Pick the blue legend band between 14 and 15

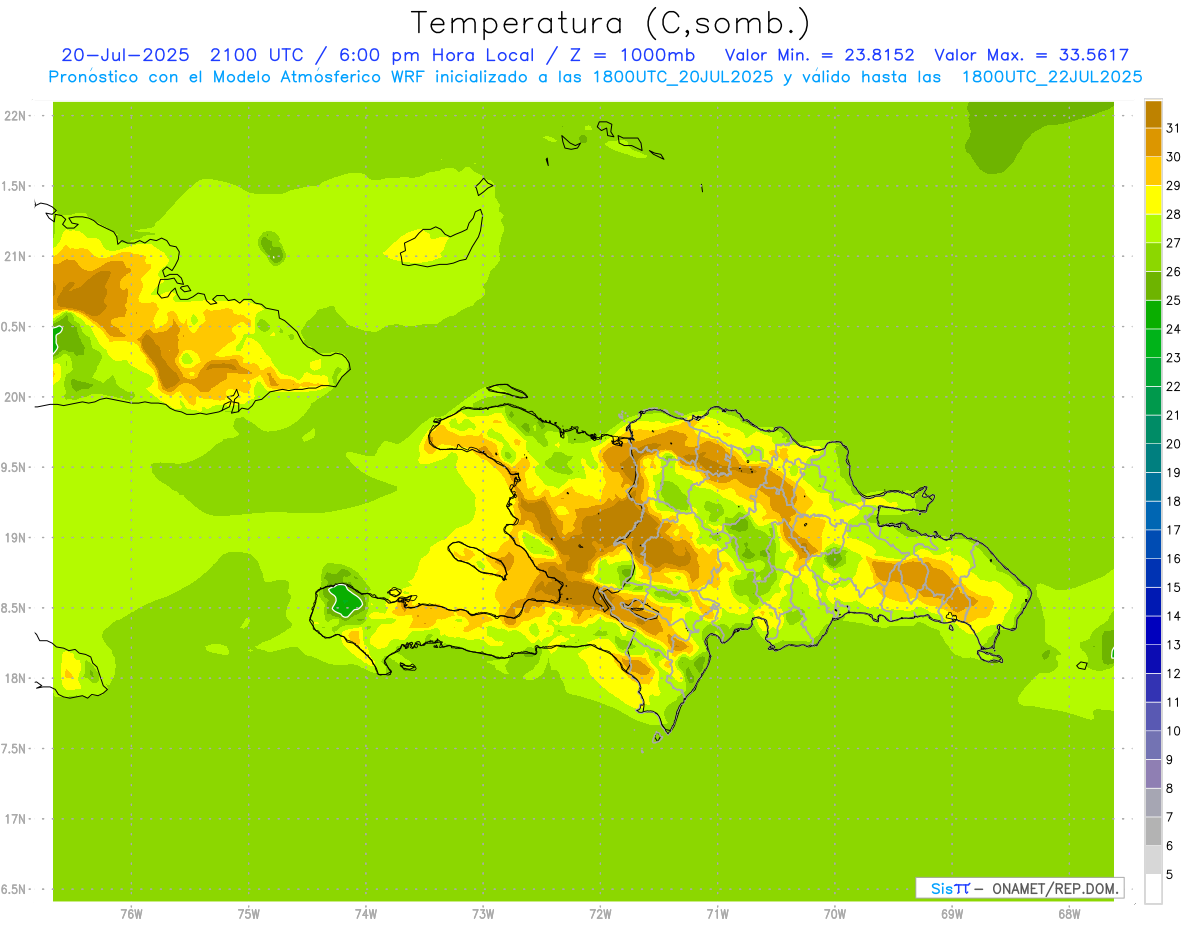tap(1153, 602)
